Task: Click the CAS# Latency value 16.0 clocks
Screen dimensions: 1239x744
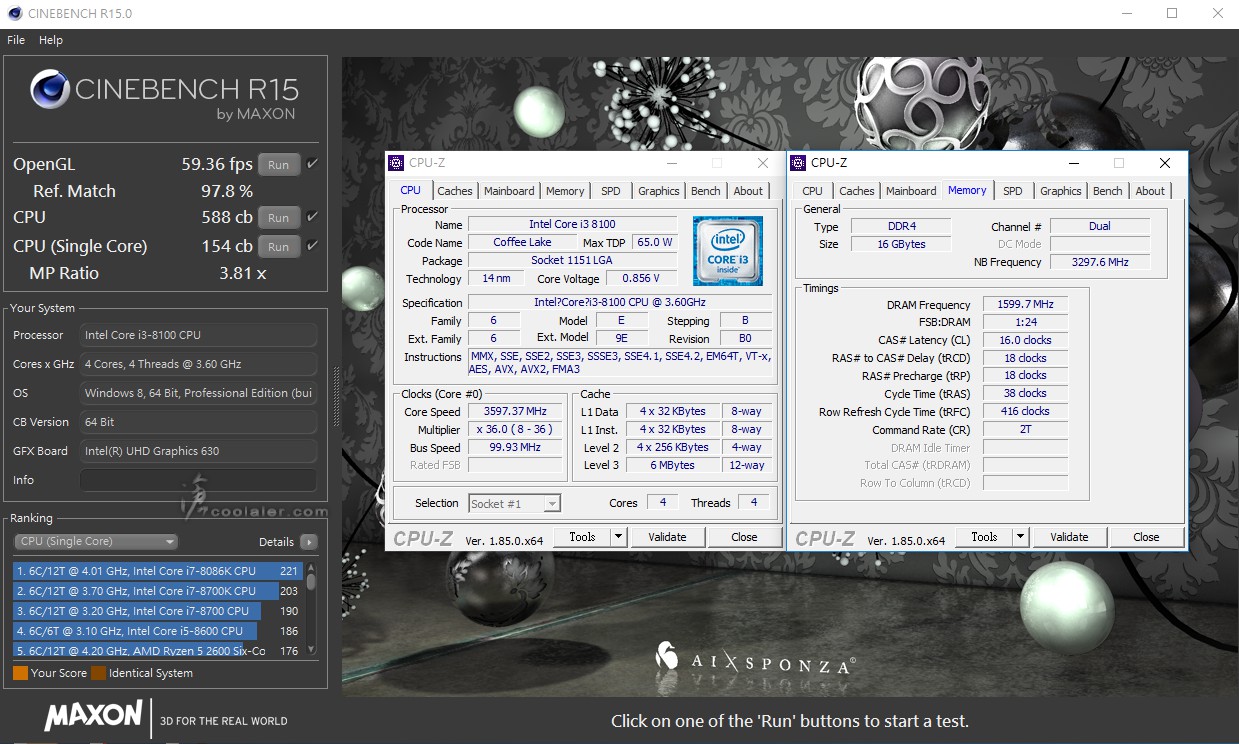Action: pyautogui.click(x=1025, y=340)
